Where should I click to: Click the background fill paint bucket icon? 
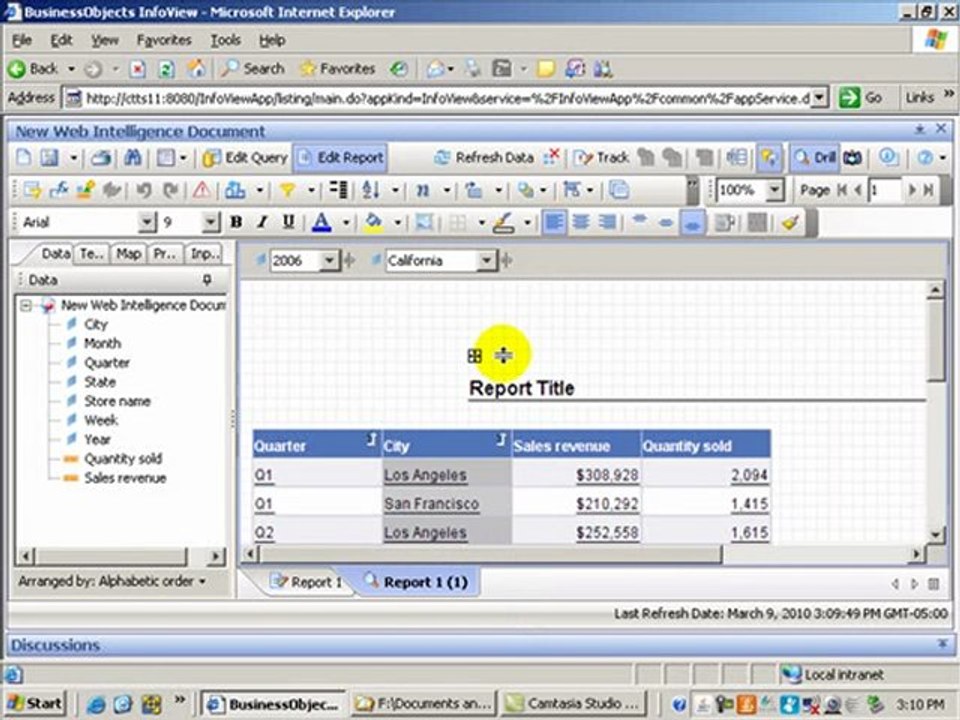pos(373,222)
